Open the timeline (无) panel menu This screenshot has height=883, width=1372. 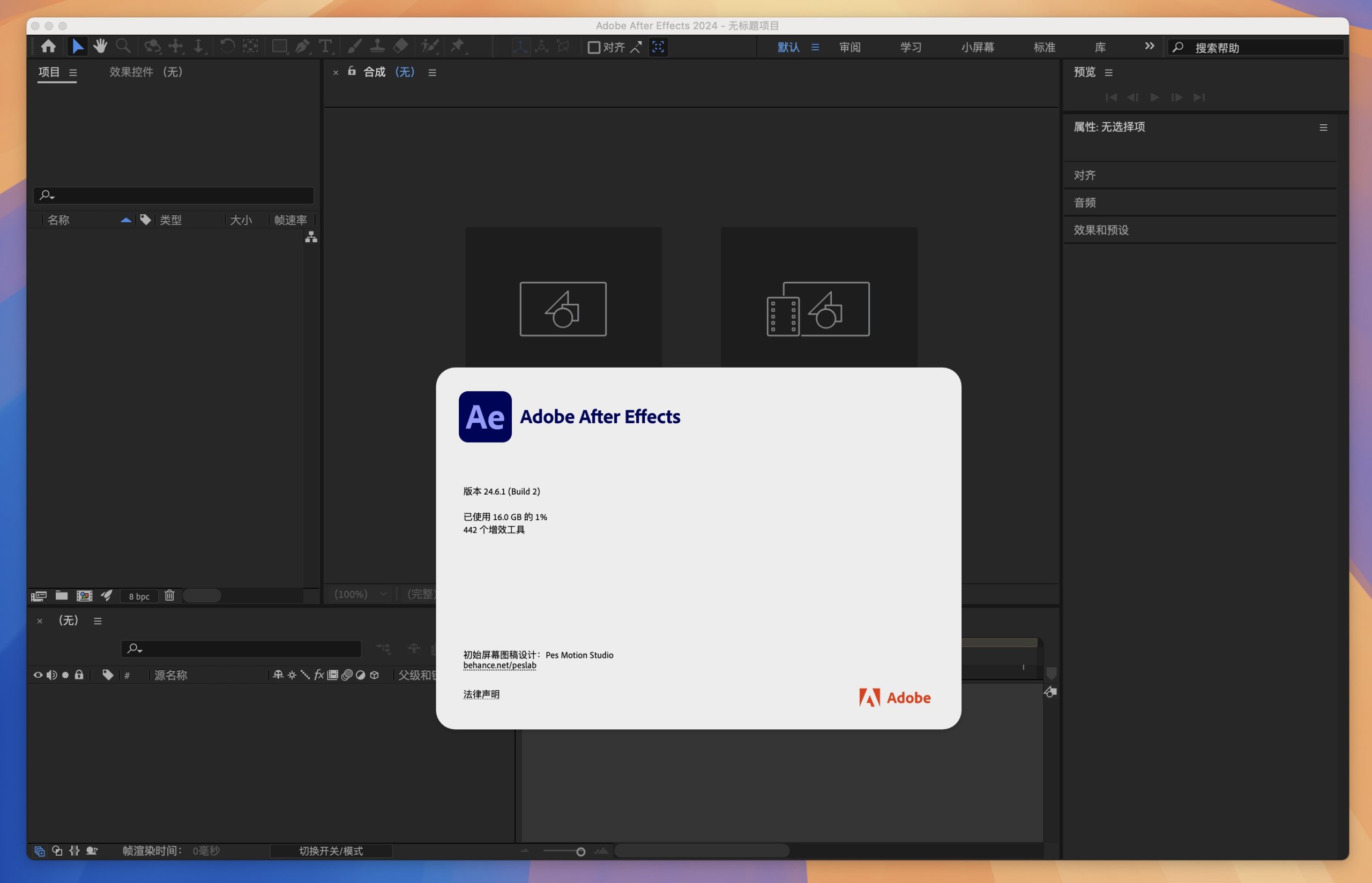pos(98,621)
